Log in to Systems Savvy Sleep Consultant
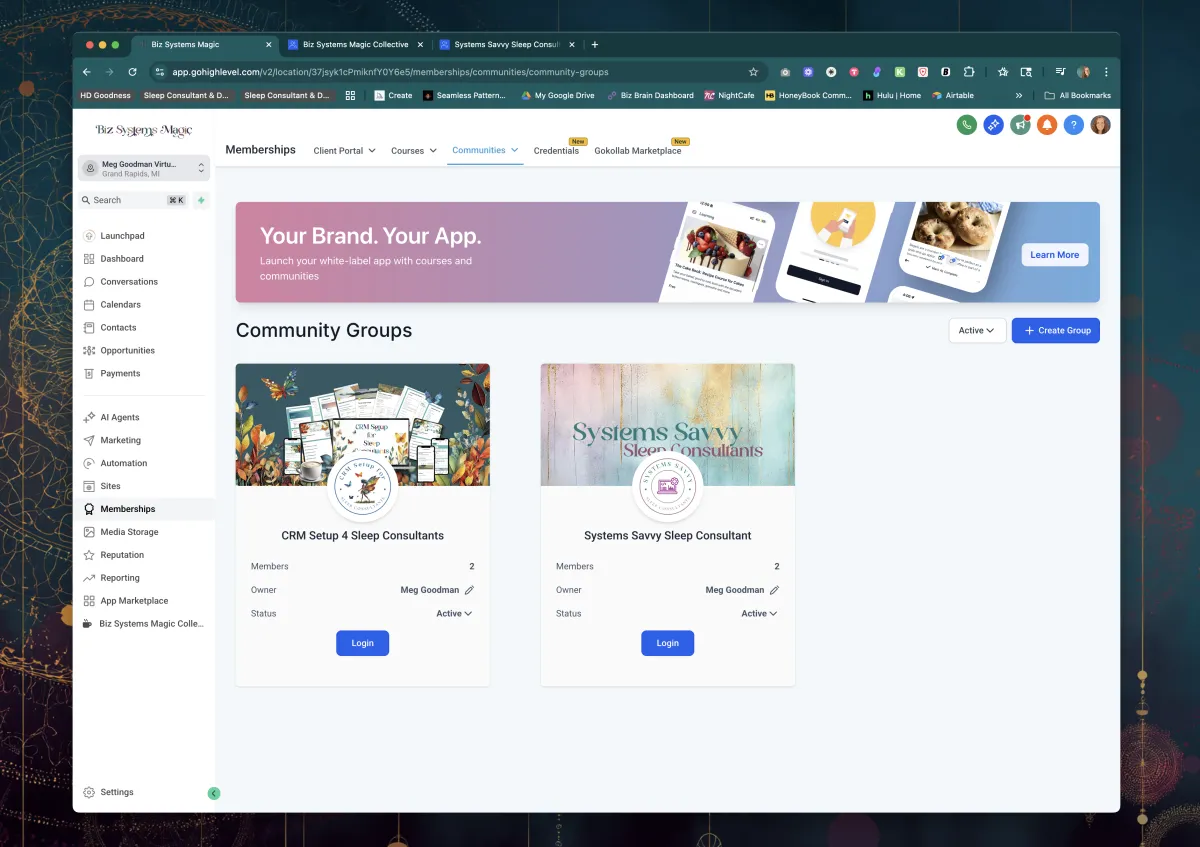The image size is (1200, 847). click(x=667, y=643)
